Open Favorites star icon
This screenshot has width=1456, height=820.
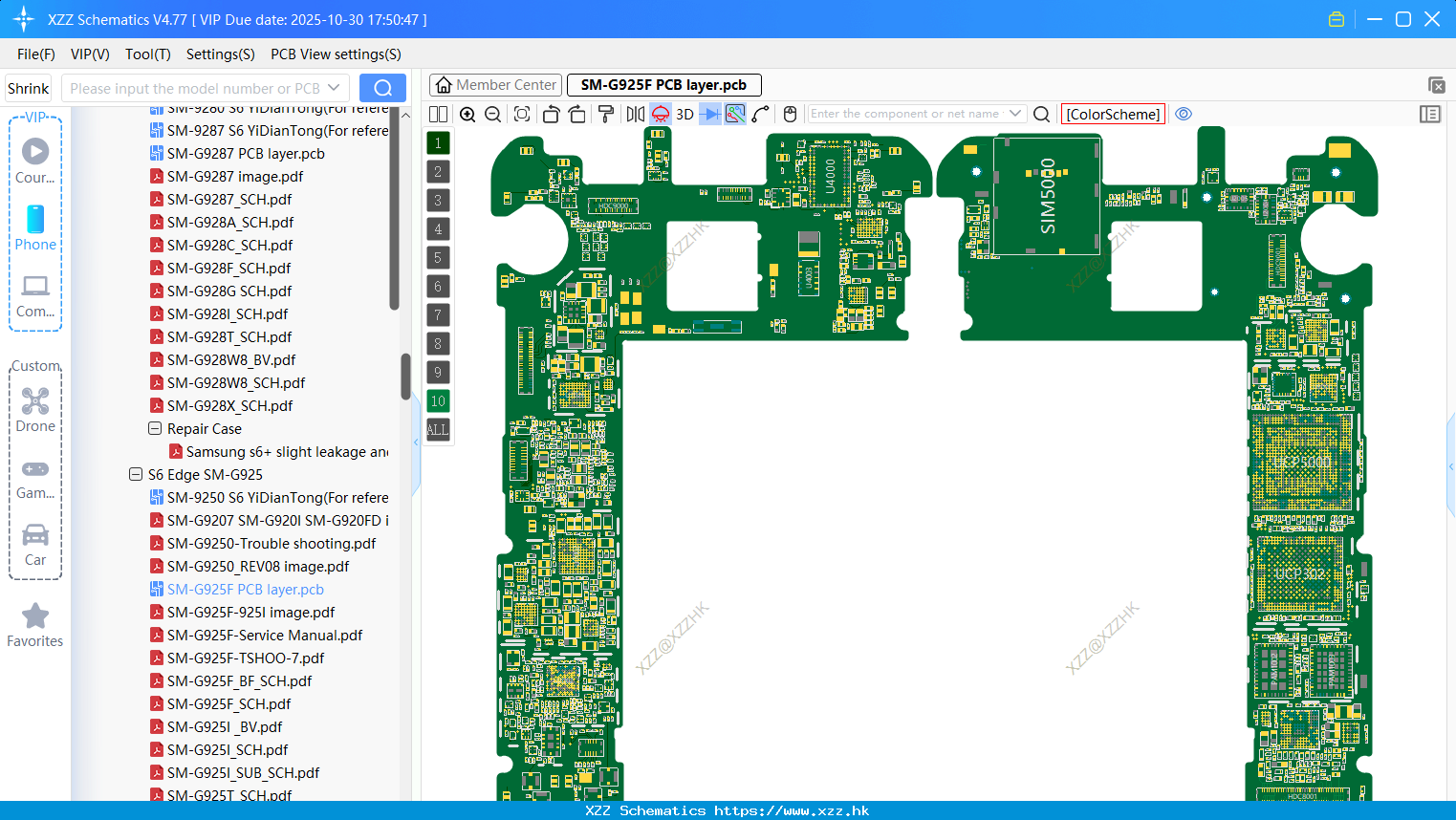(35, 625)
